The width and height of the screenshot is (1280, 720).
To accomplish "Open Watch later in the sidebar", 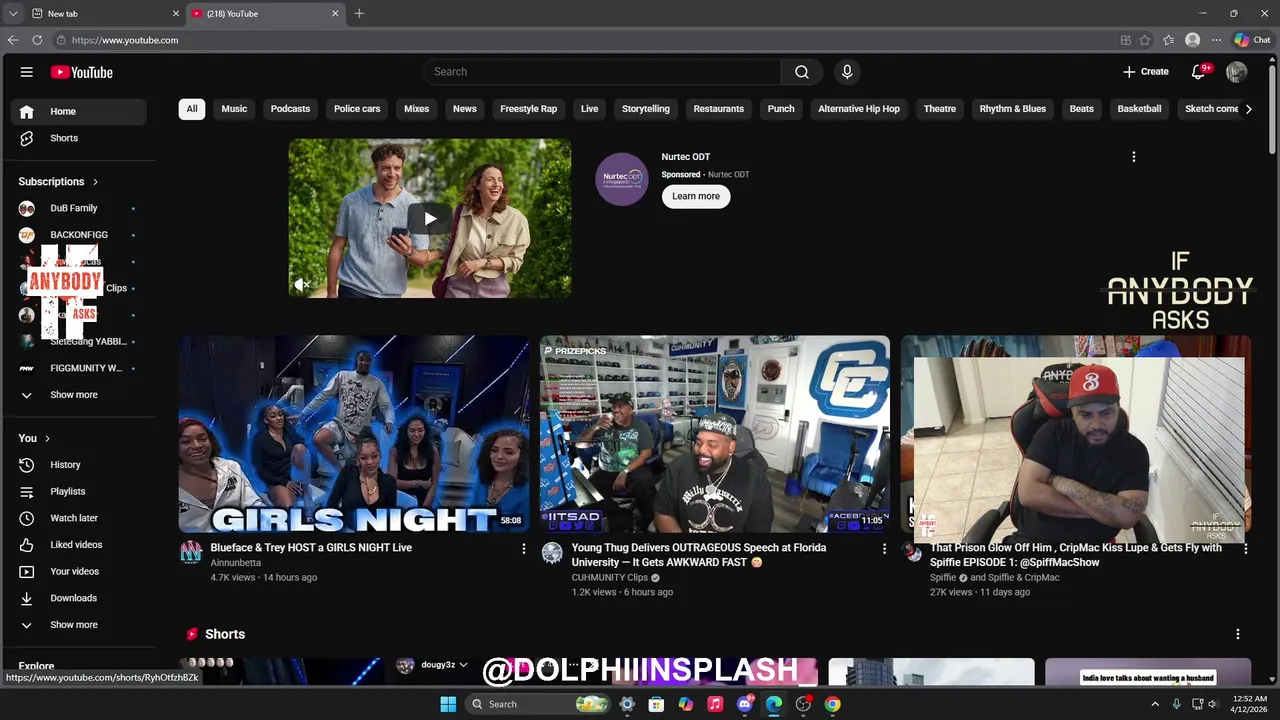I will (x=78, y=518).
